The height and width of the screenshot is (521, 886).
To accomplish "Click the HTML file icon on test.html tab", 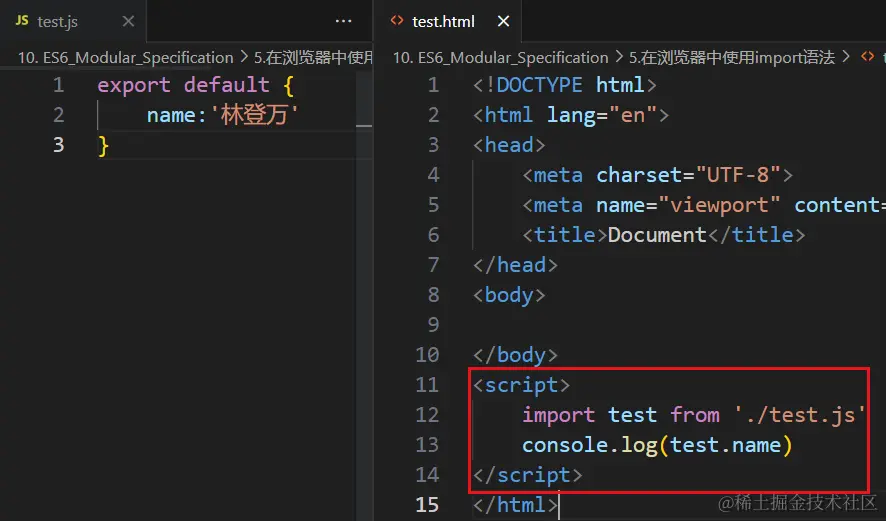I will [x=397, y=21].
